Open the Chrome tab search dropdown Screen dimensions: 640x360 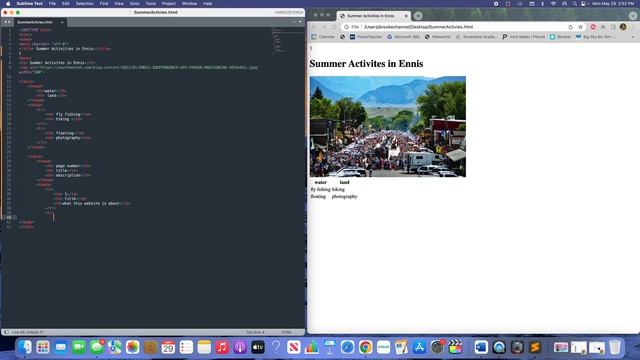633,16
